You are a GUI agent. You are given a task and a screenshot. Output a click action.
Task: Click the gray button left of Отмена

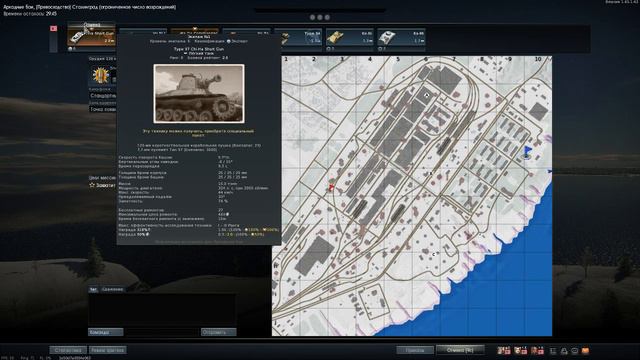(x=415, y=350)
